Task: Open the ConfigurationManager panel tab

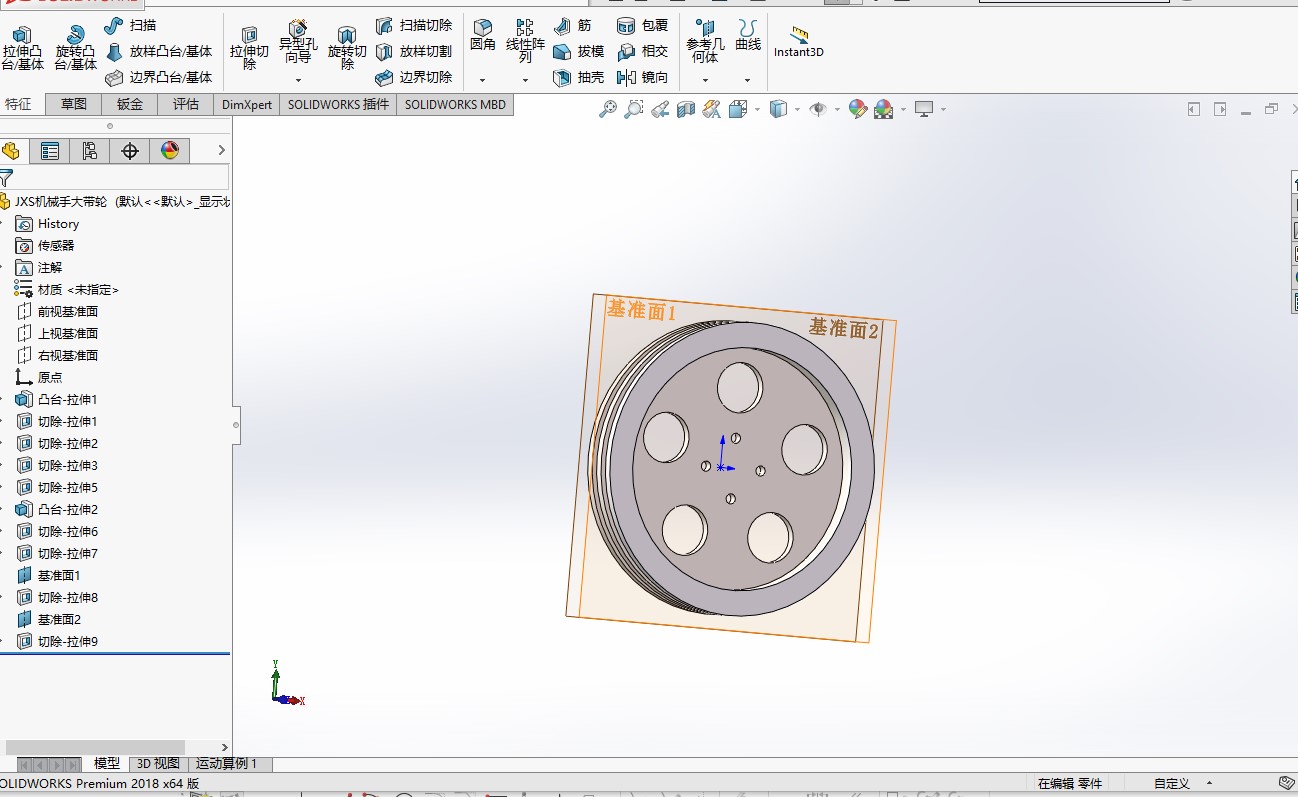Action: pos(90,151)
